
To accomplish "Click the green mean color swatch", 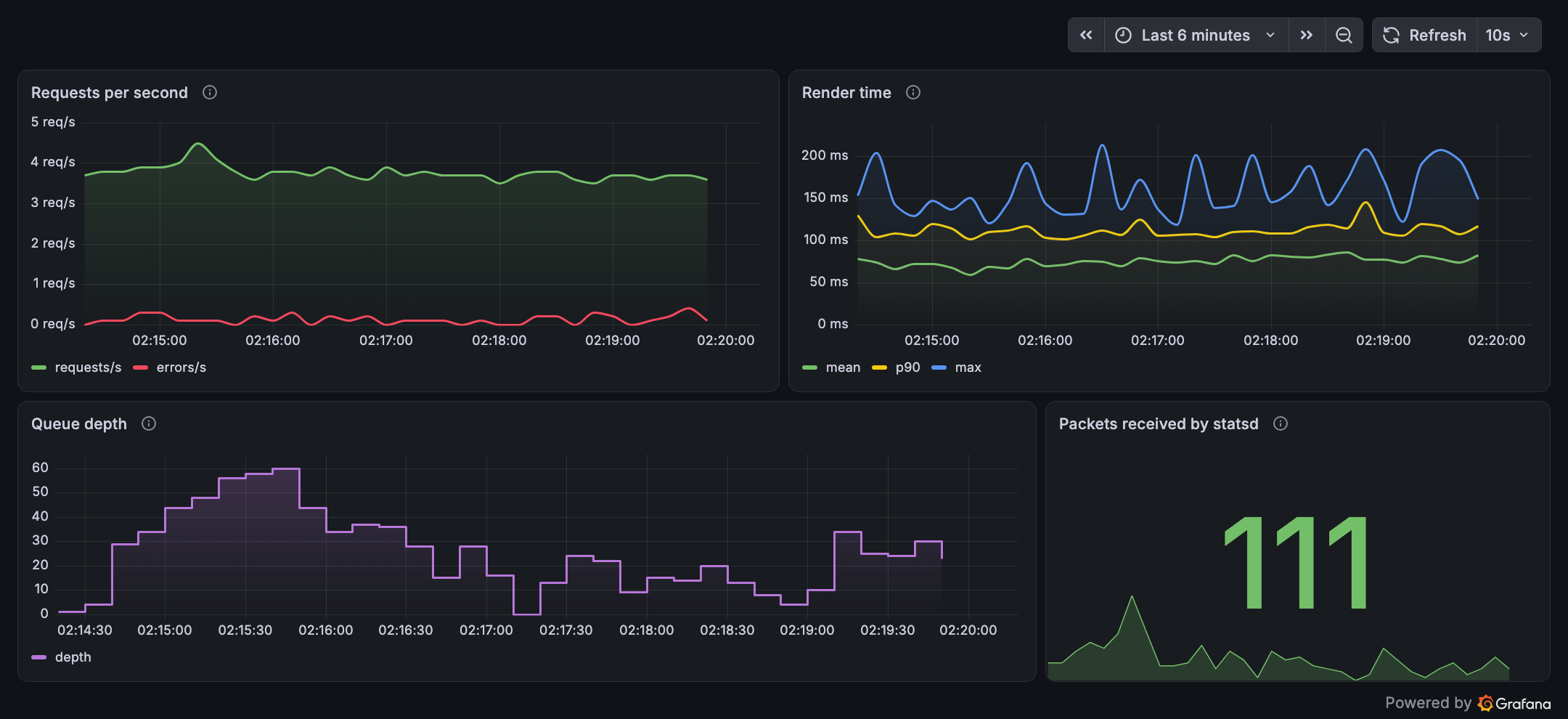I will pyautogui.click(x=809, y=367).
